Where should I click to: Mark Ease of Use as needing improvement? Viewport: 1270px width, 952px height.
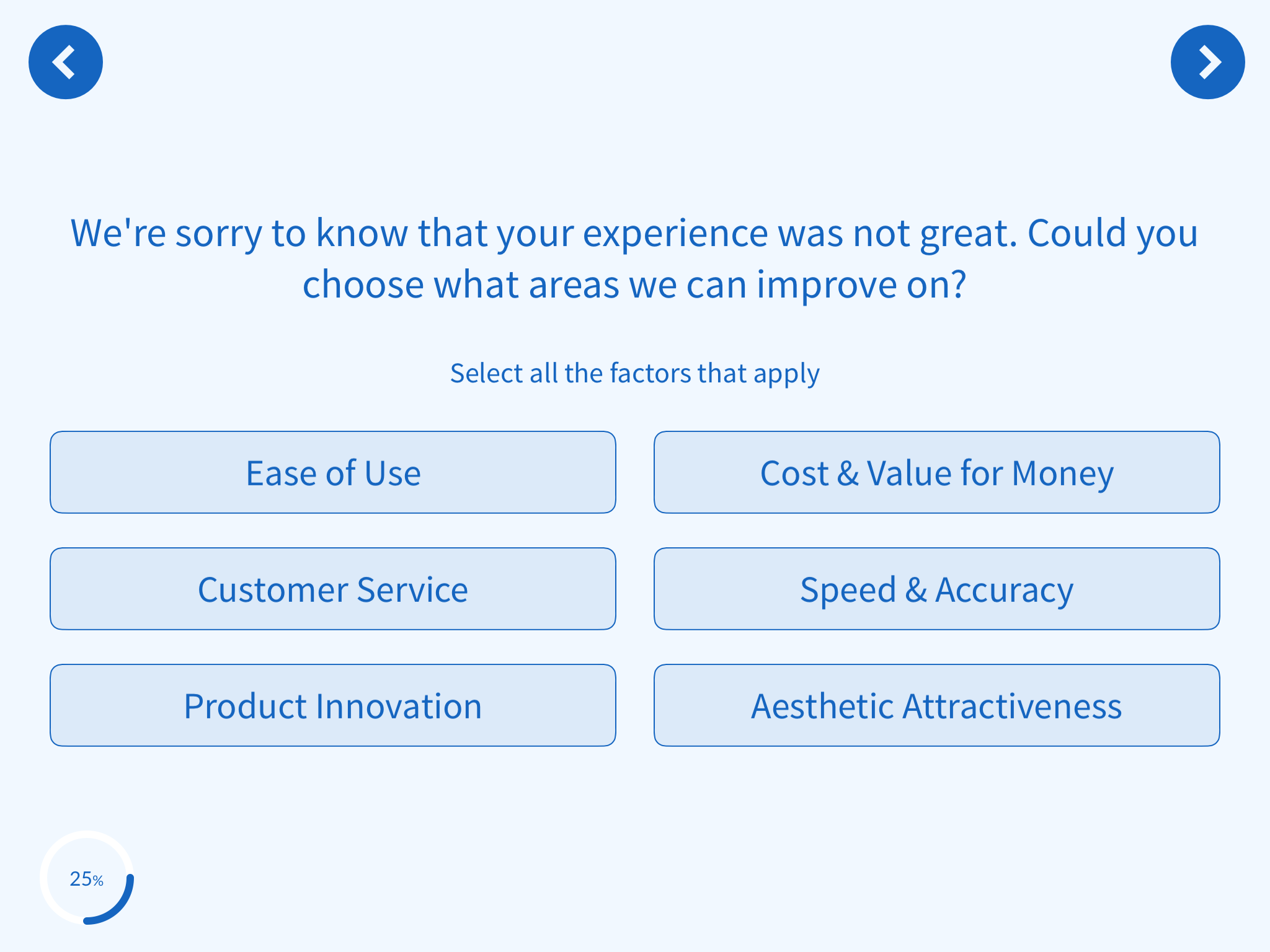click(333, 472)
